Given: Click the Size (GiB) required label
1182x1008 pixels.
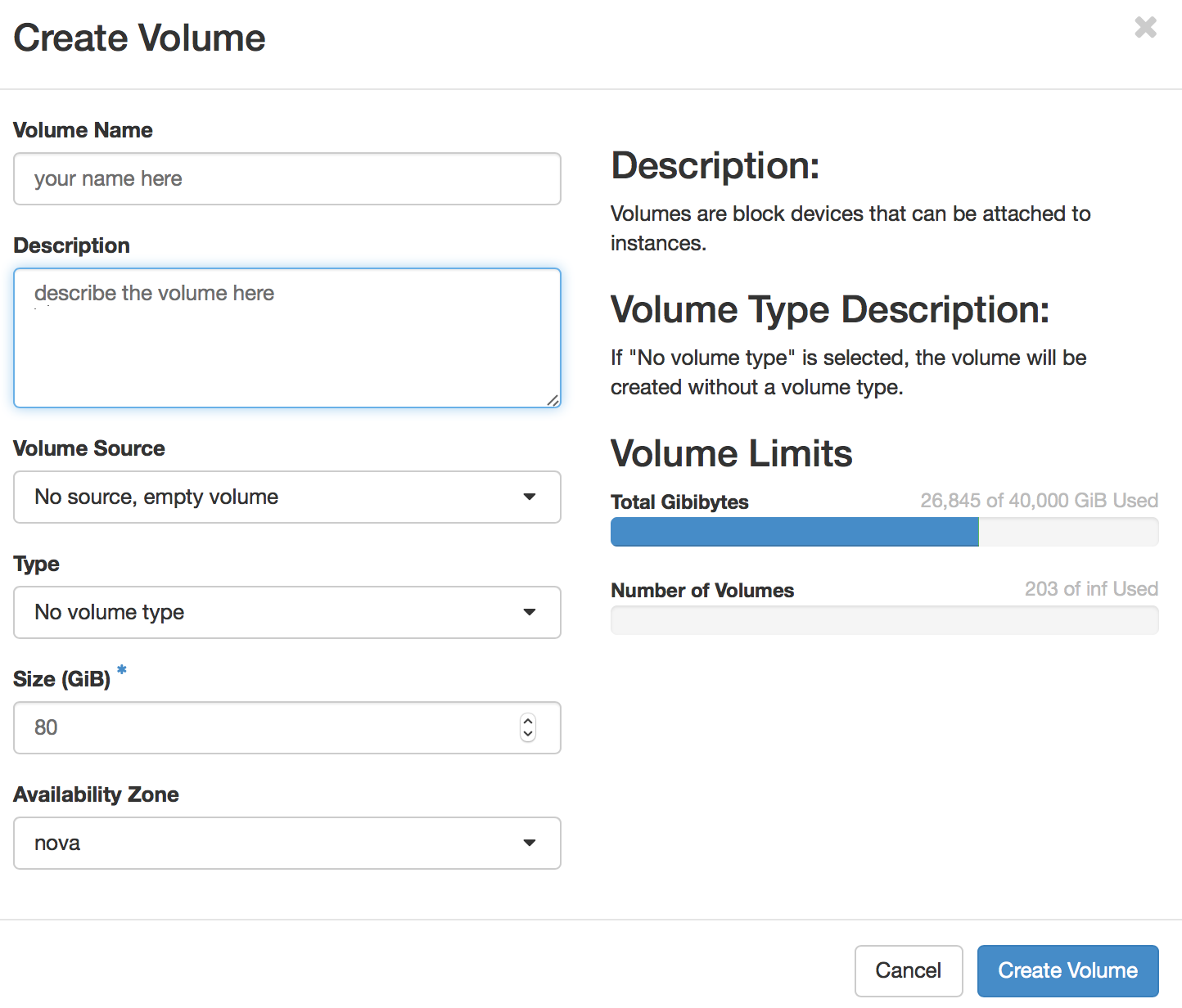Looking at the screenshot, I should coord(62,679).
